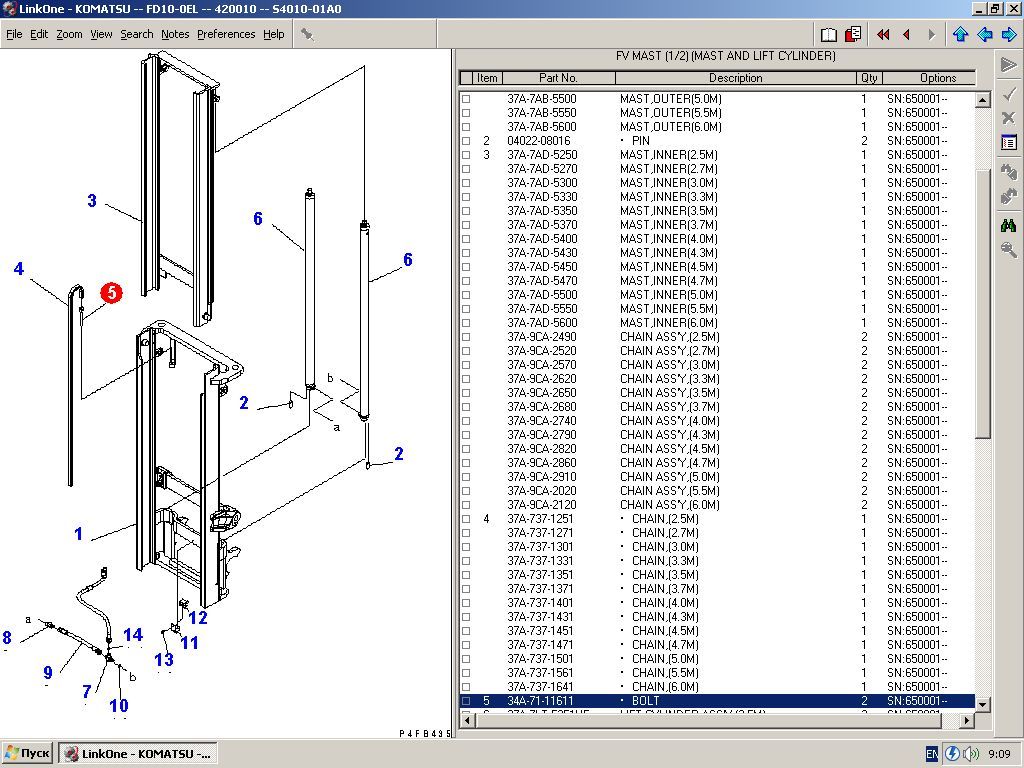The image size is (1024, 768).
Task: Click the LinkOne - KOMATSU taskbar button
Action: pos(138,754)
